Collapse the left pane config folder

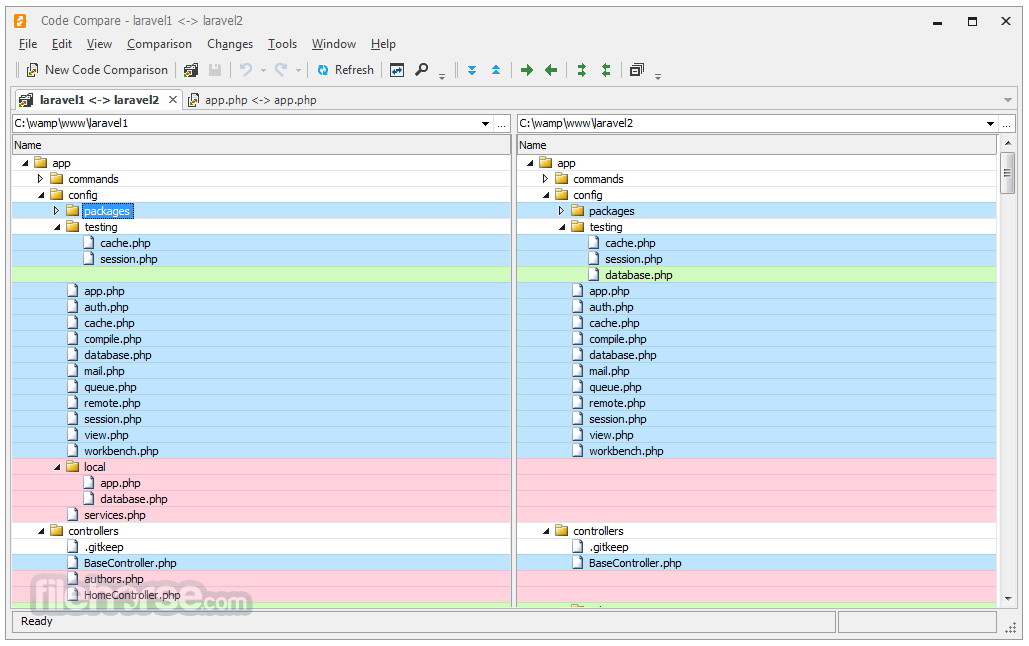(x=41, y=195)
